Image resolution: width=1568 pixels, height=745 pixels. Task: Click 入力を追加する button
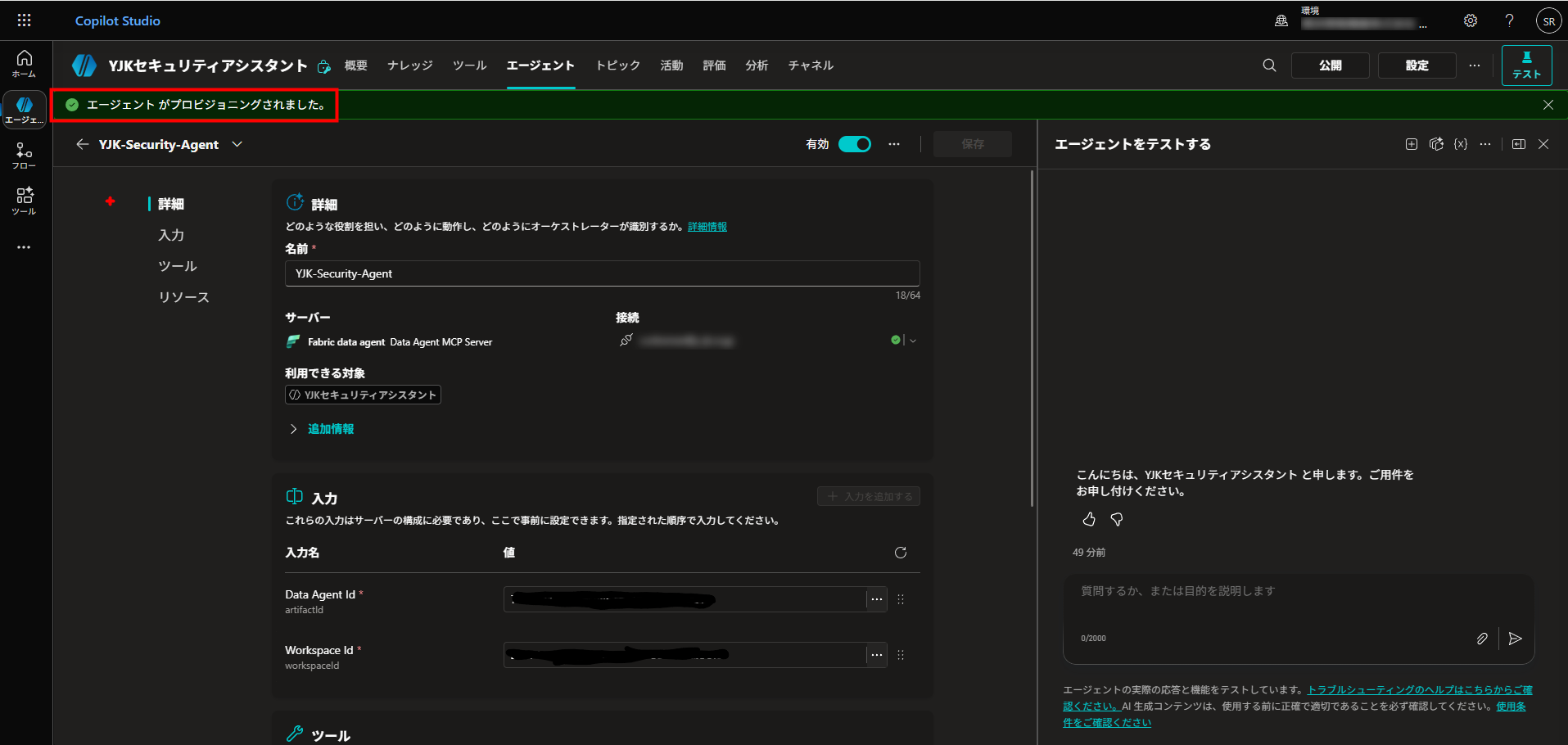pos(869,496)
